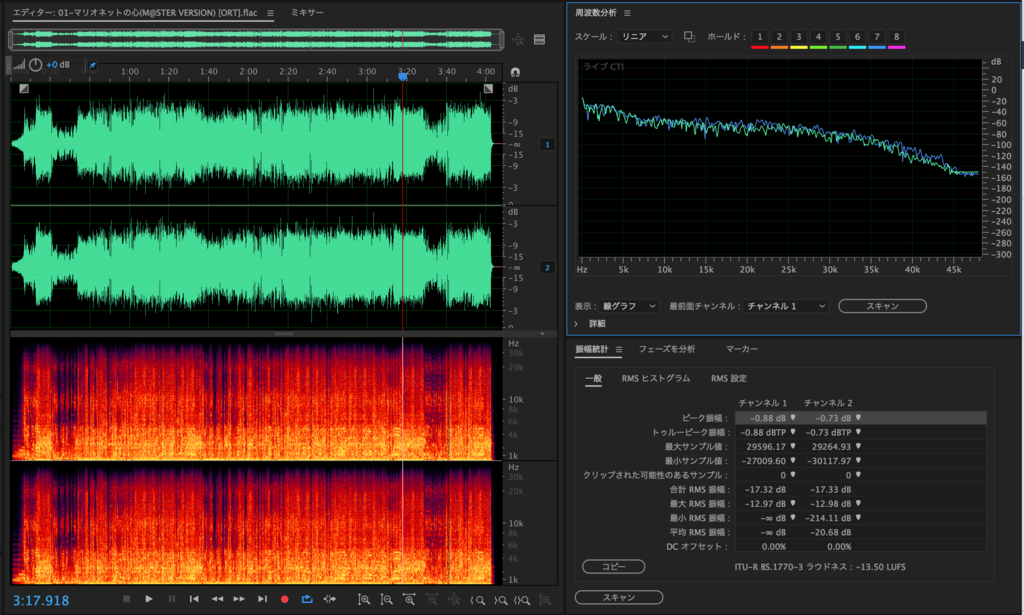Click hold button 4
1024x615 pixels.
point(818,37)
